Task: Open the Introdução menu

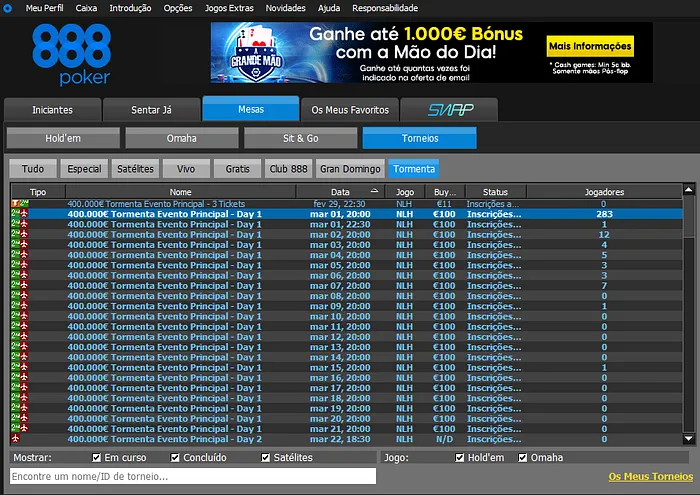Action: point(130,8)
